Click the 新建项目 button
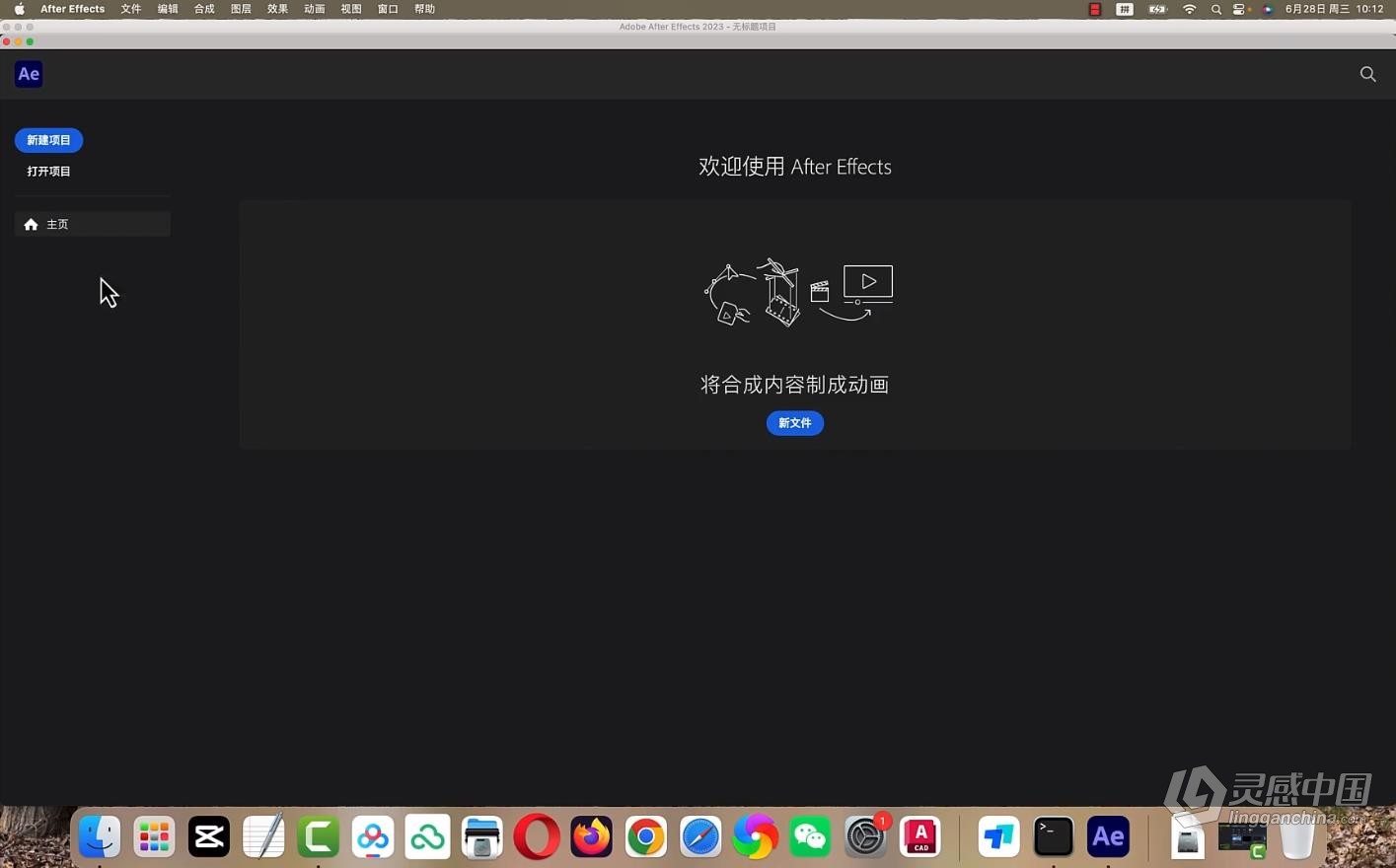 click(48, 140)
